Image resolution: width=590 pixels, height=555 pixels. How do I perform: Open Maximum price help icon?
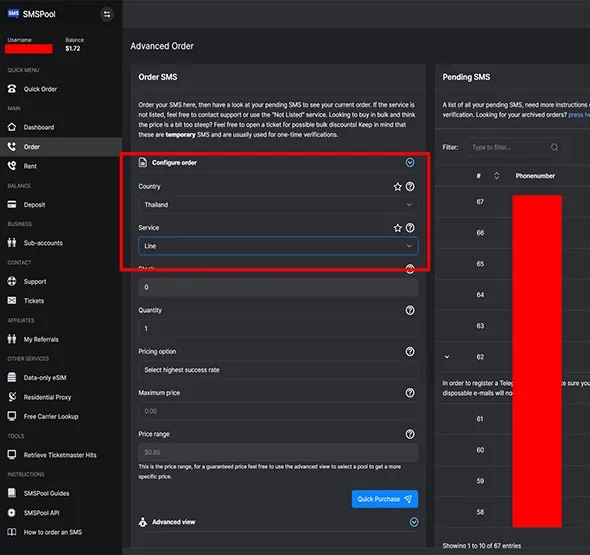[x=410, y=393]
